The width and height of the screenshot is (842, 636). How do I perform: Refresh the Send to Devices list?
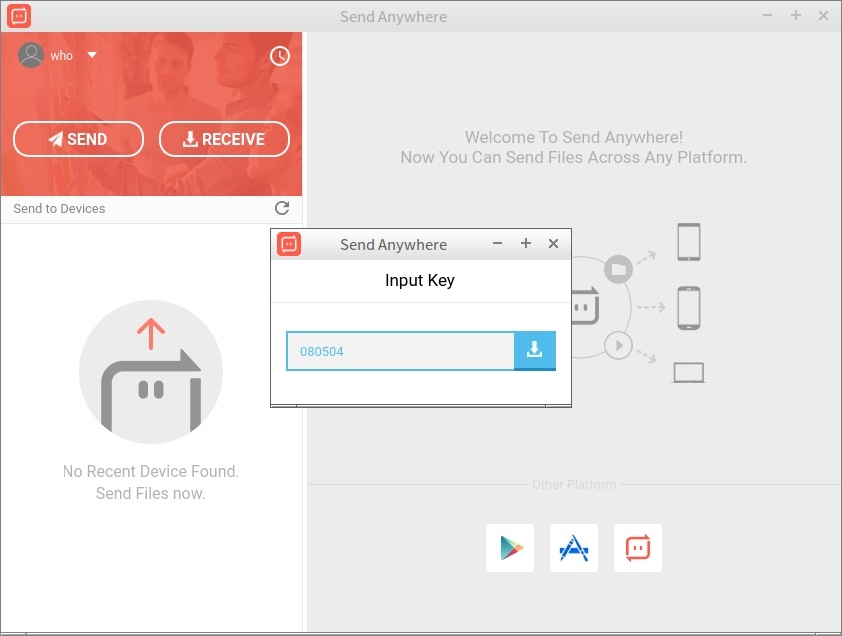[x=282, y=208]
